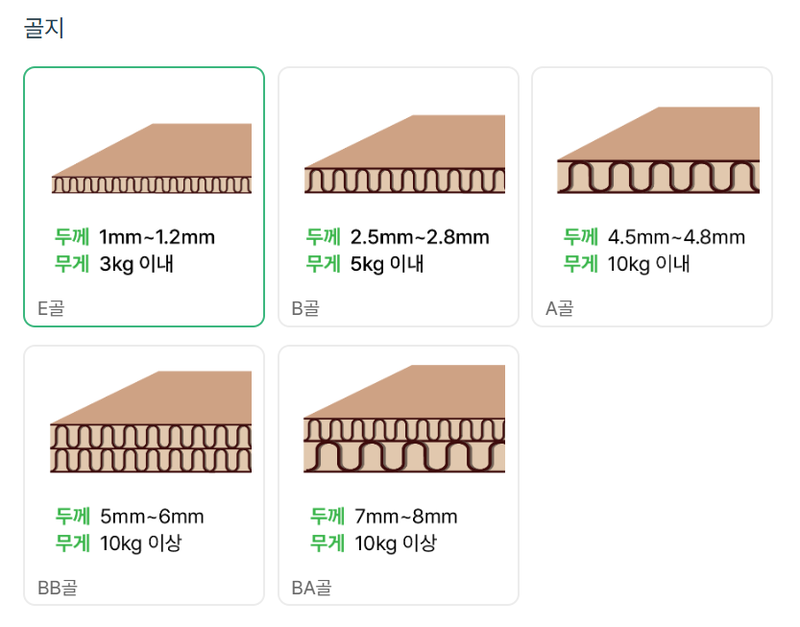Viewport: 800px width, 627px height.
Task: Click the BB골 double-layer flute illustration
Action: [x=151, y=422]
